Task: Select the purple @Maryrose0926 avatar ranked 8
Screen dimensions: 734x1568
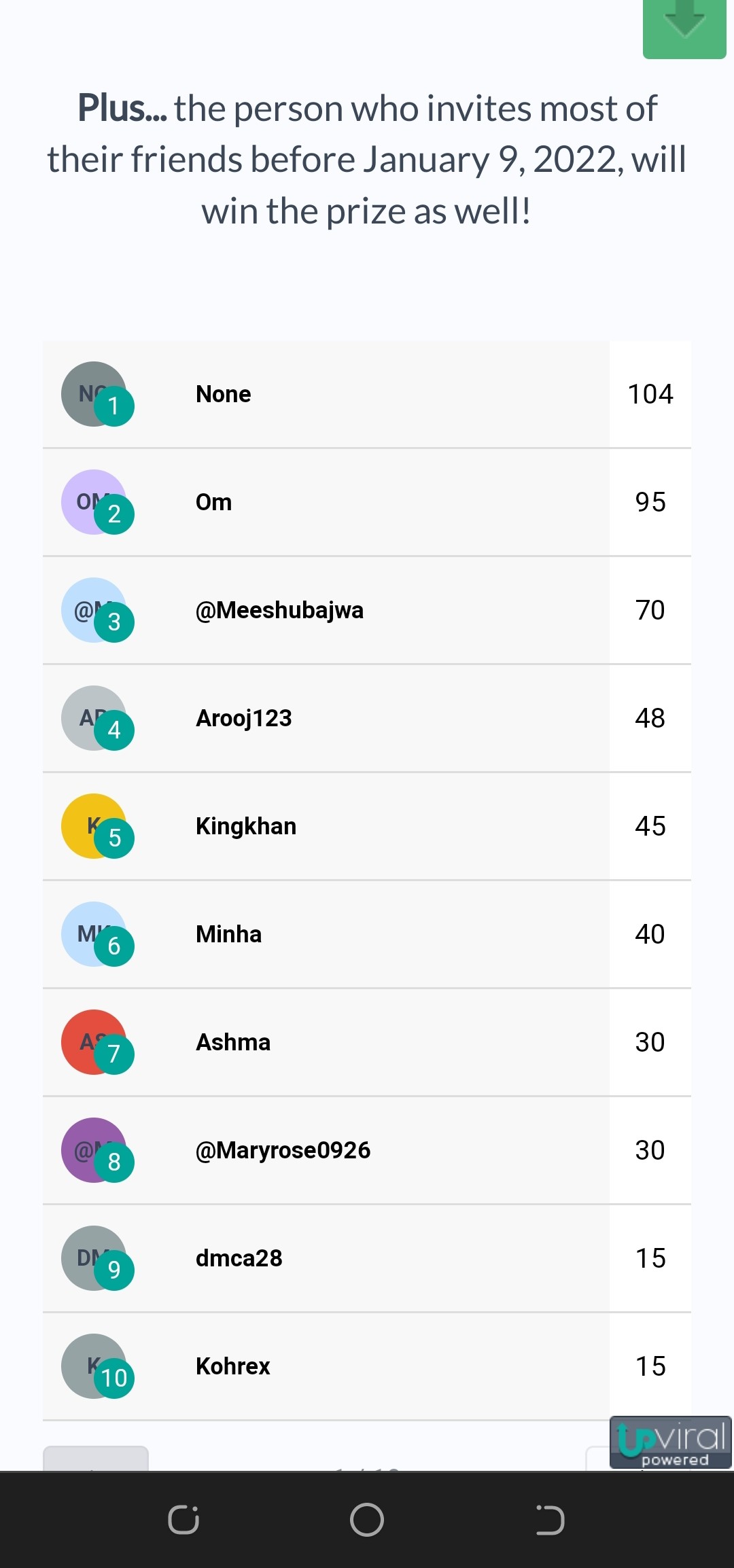Action: (94, 1150)
